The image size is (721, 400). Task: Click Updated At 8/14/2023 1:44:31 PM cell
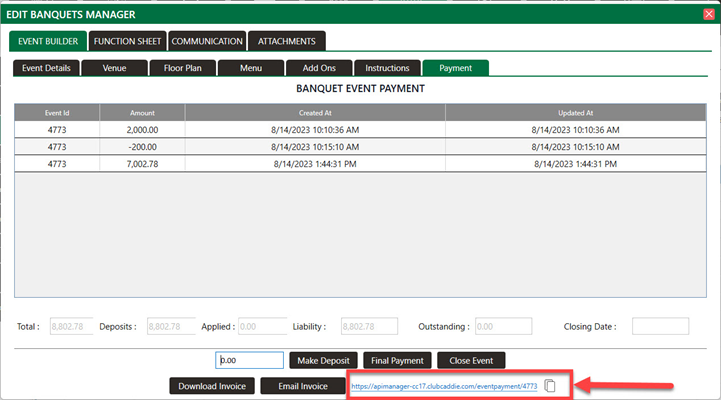[x=576, y=164]
